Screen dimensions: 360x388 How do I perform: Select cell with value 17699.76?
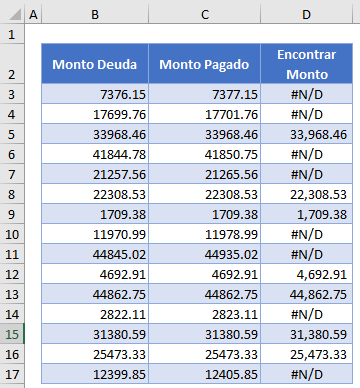pyautogui.click(x=95, y=114)
